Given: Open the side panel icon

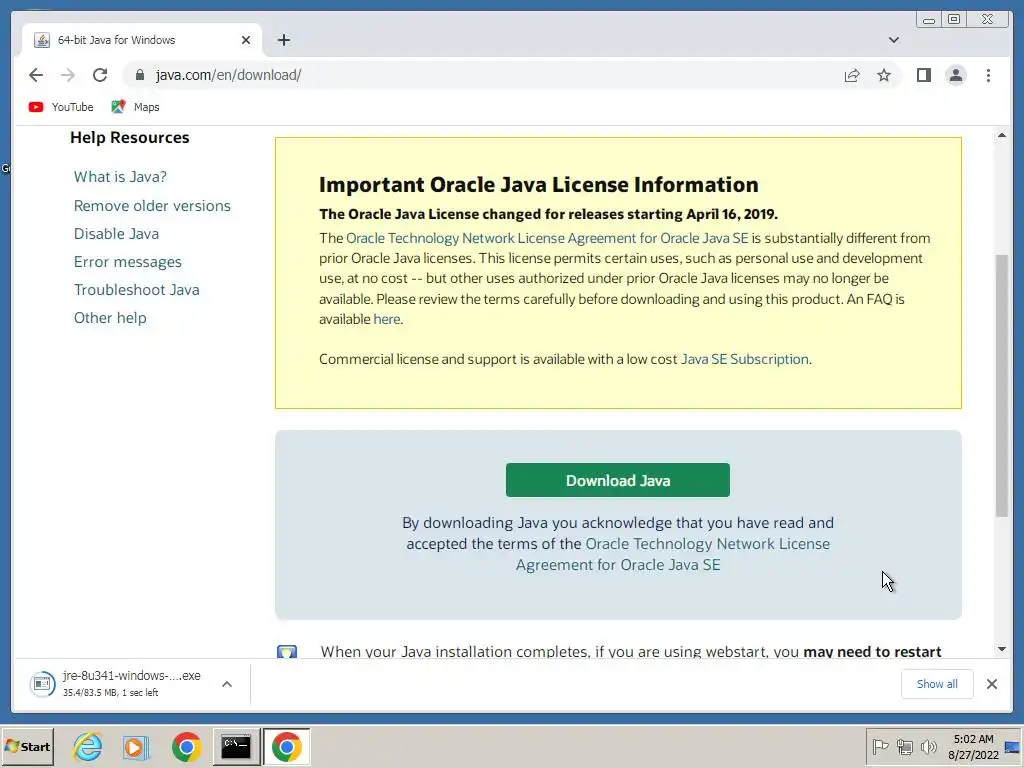Looking at the screenshot, I should click(923, 75).
